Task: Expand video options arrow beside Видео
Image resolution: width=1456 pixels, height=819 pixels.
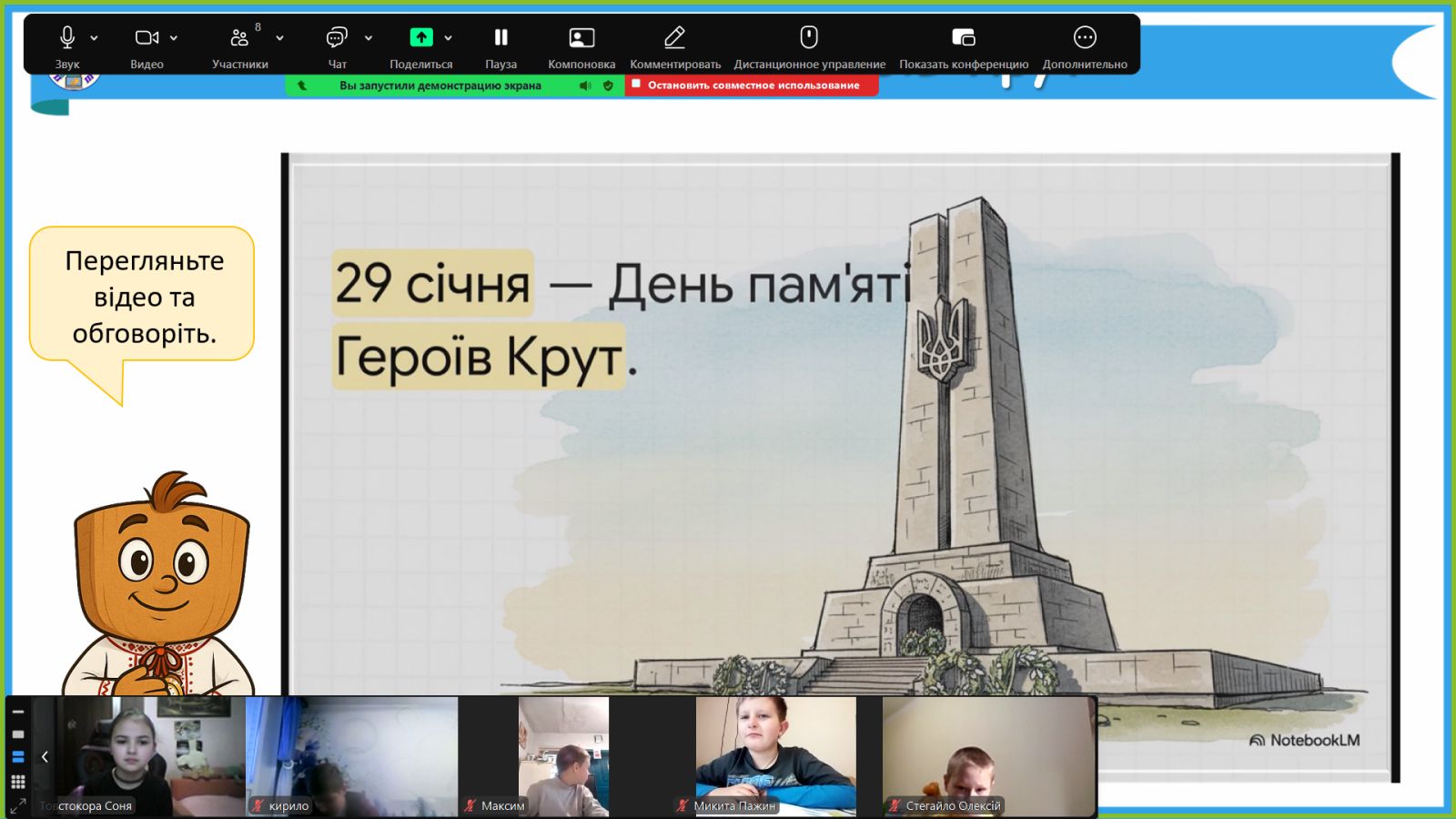Action: click(174, 38)
